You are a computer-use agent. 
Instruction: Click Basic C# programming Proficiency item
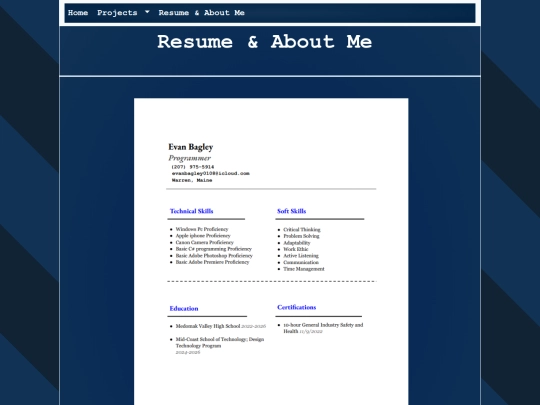tap(214, 249)
